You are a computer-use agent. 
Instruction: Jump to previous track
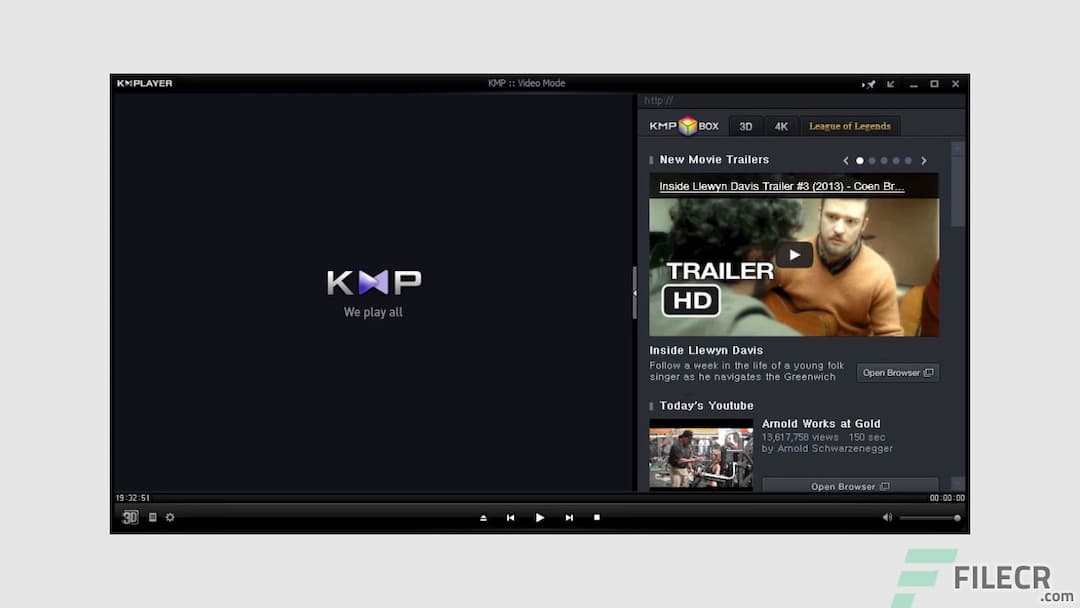pyautogui.click(x=510, y=517)
